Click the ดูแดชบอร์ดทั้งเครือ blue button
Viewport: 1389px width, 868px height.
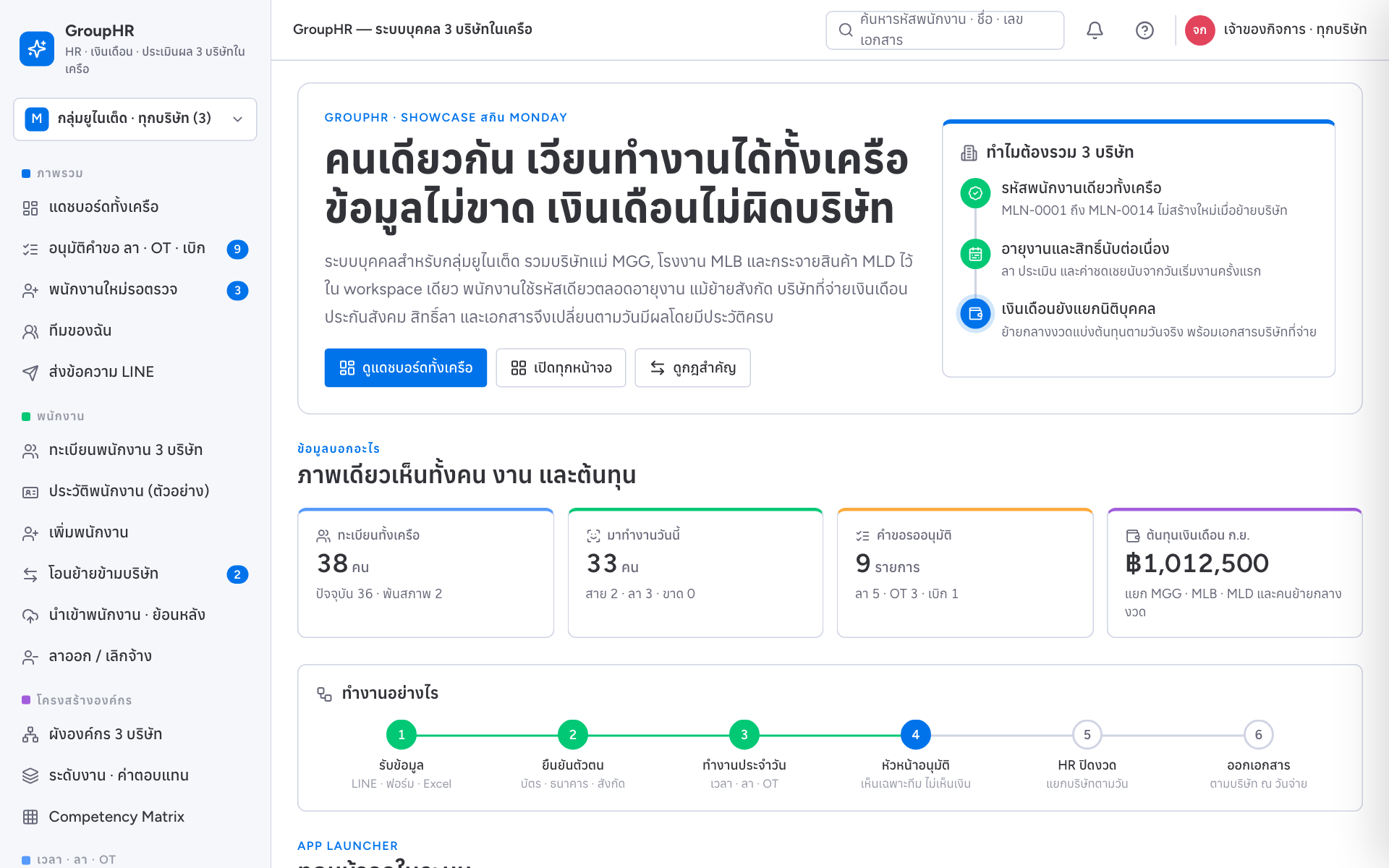[x=406, y=368]
